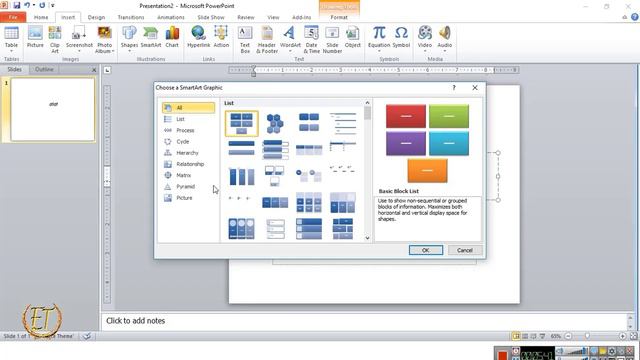Switch to the Transitions tab
Viewport: 640px width, 360px height.
[131, 17]
